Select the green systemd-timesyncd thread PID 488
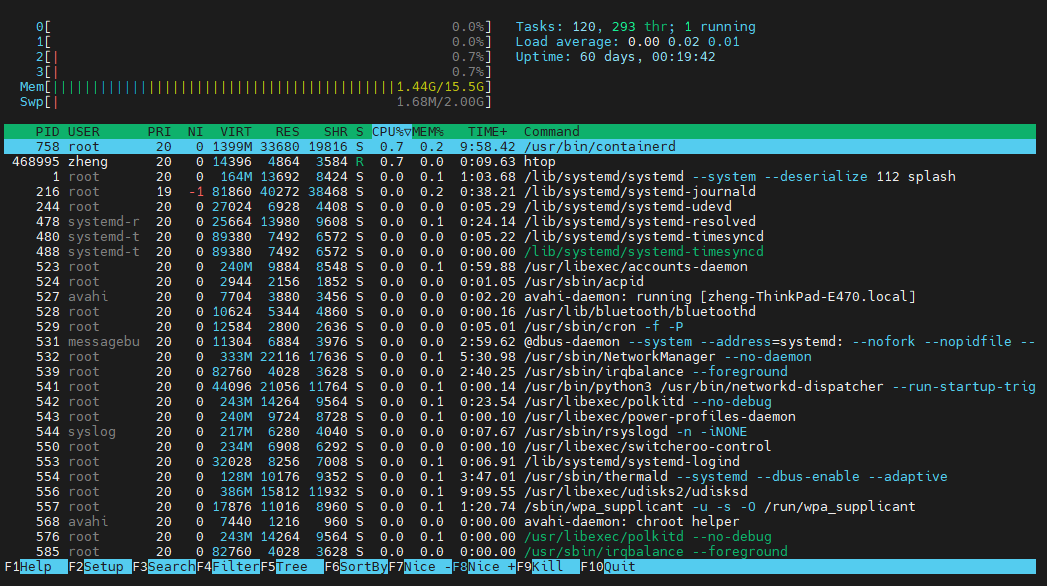This screenshot has height=586, width=1047. 520,252
